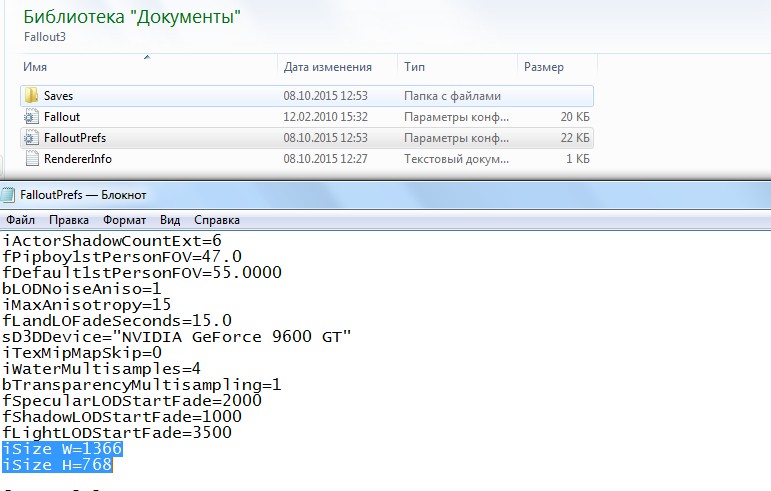Click the highlighted line iSize W=1366
Viewport: 771px width, 491px height.
(x=62, y=449)
